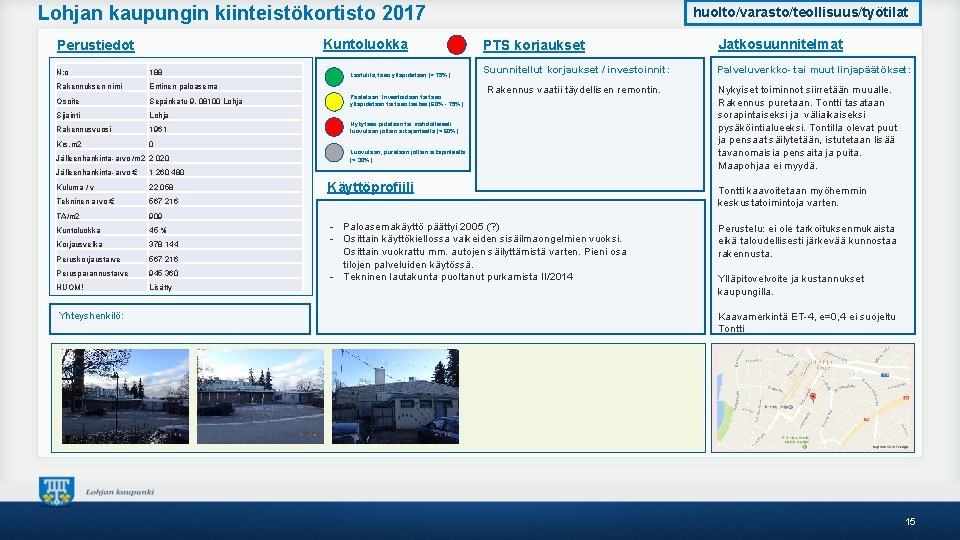Open the Kuntoluokka heading link

pos(365,44)
